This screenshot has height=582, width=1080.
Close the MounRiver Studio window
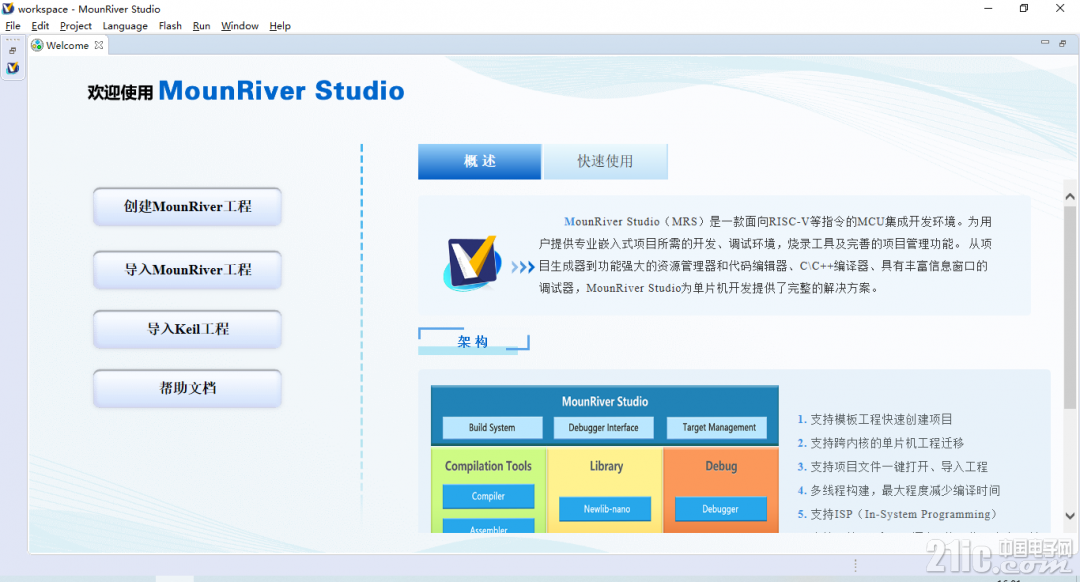click(x=1060, y=8)
